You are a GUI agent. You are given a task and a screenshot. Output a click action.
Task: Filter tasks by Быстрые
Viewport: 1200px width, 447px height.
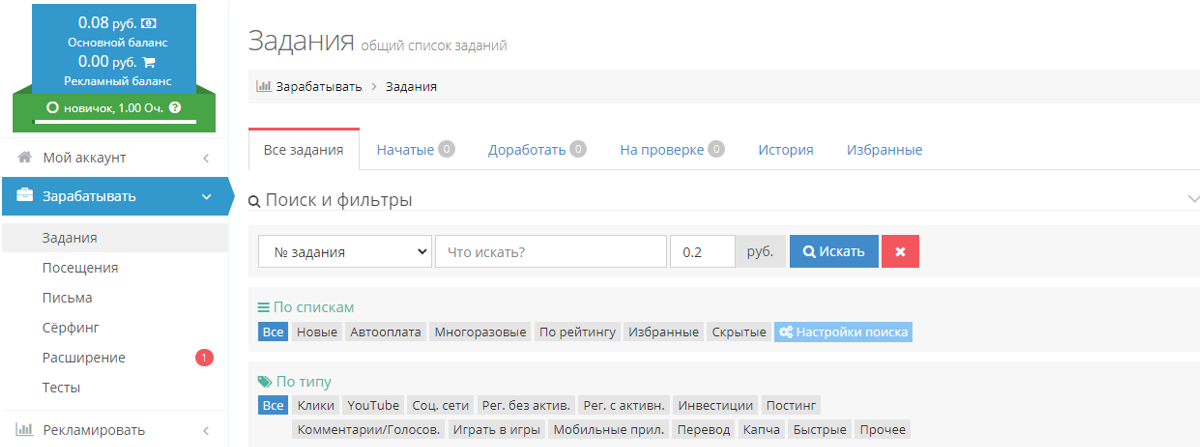[x=820, y=430]
